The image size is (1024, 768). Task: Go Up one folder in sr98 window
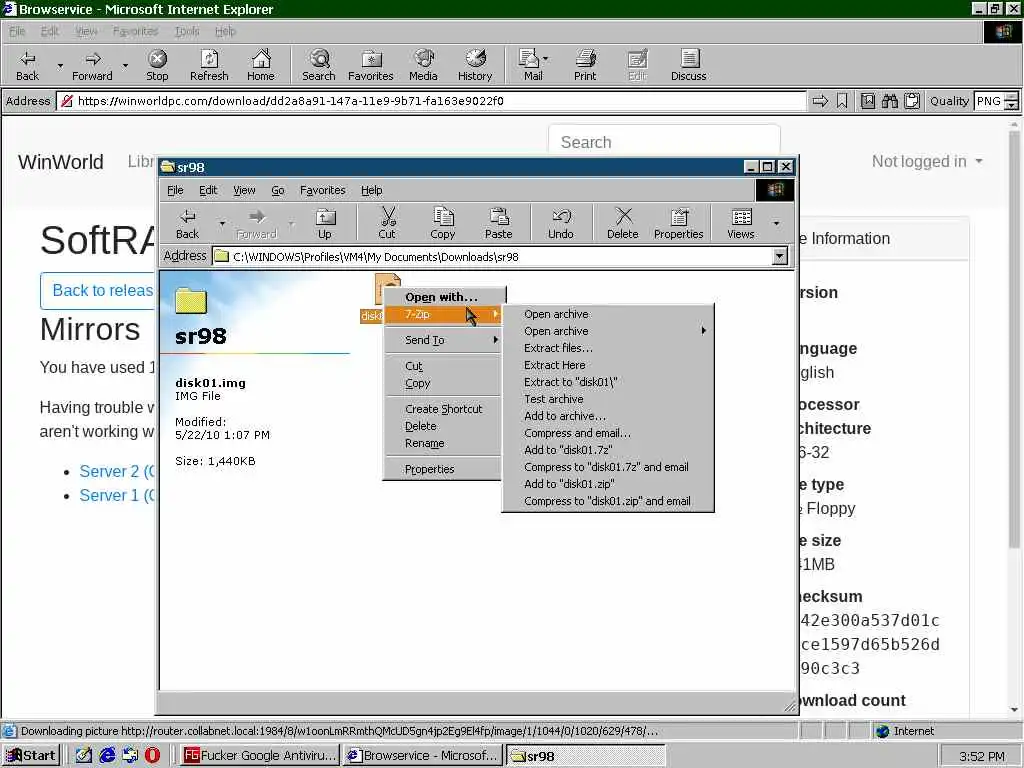point(325,224)
